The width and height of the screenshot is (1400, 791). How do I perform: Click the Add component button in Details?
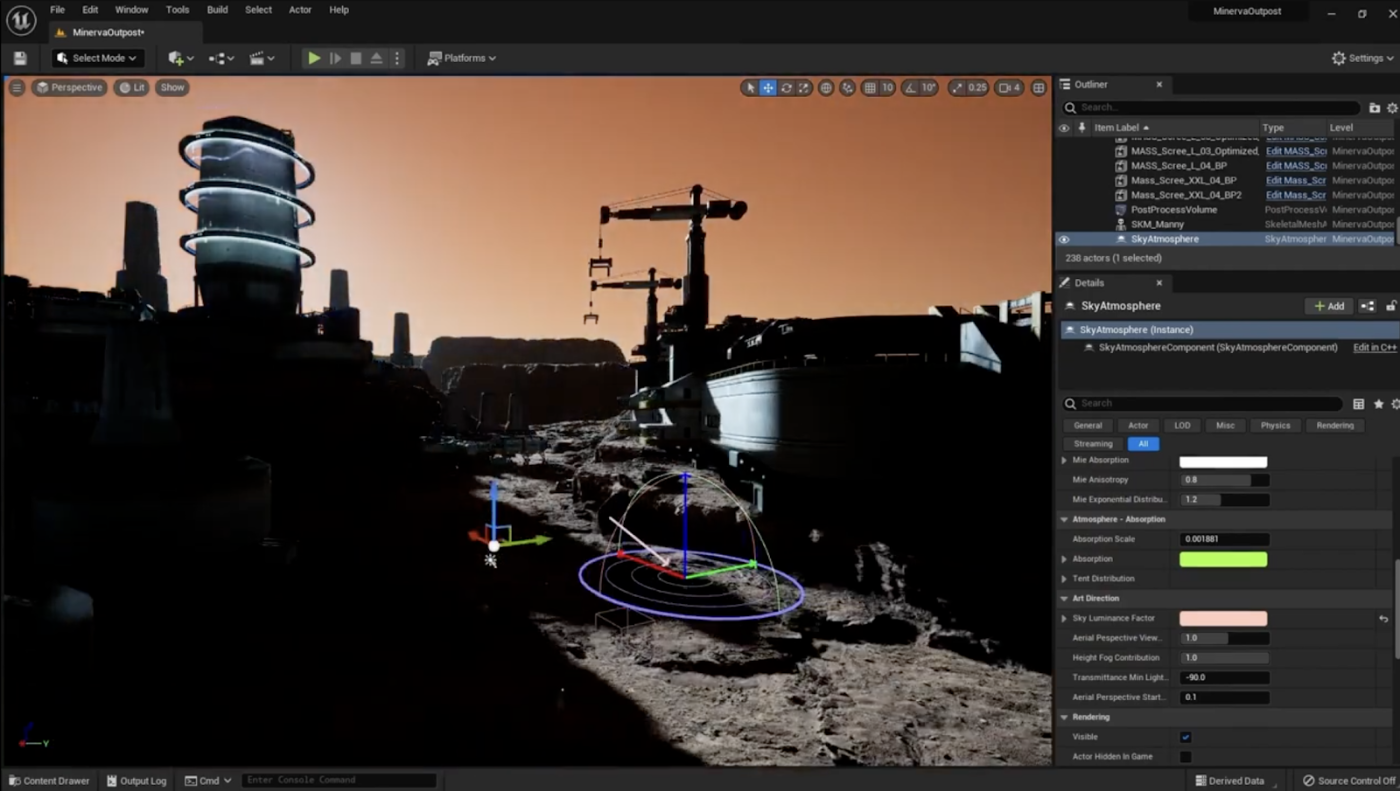(x=1329, y=306)
